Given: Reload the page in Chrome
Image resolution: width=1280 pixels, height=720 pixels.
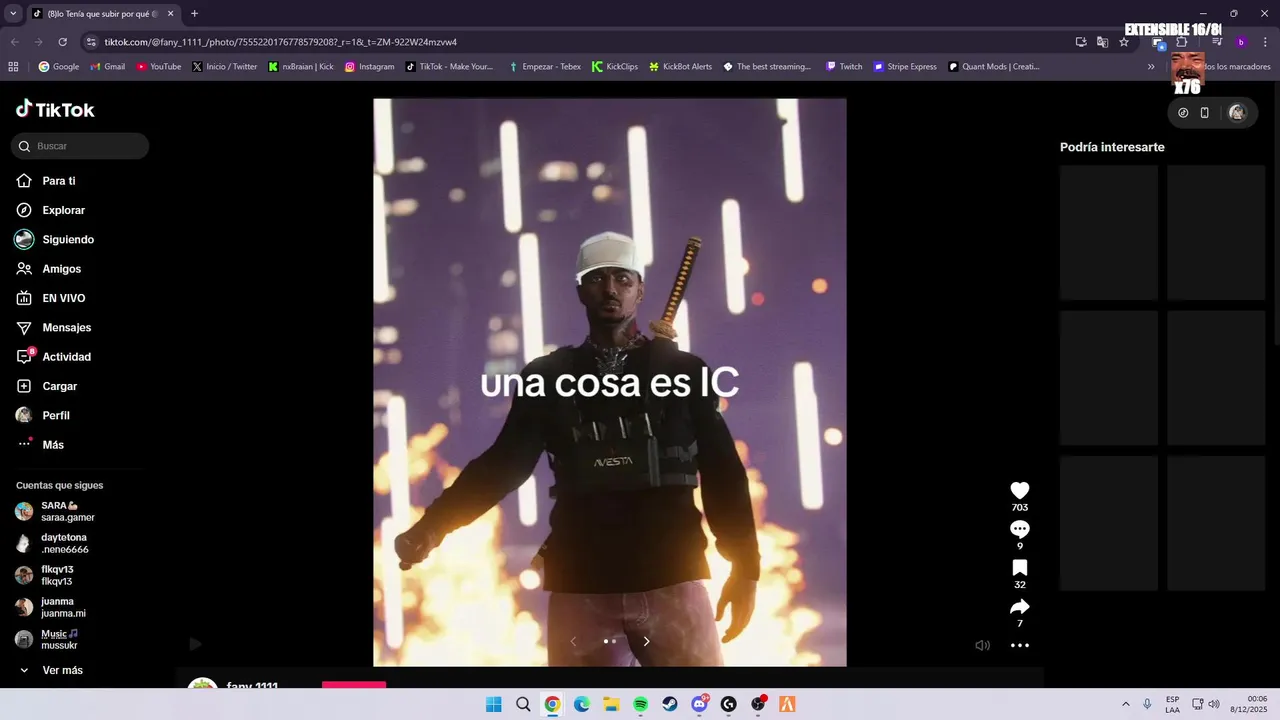Looking at the screenshot, I should (62, 42).
